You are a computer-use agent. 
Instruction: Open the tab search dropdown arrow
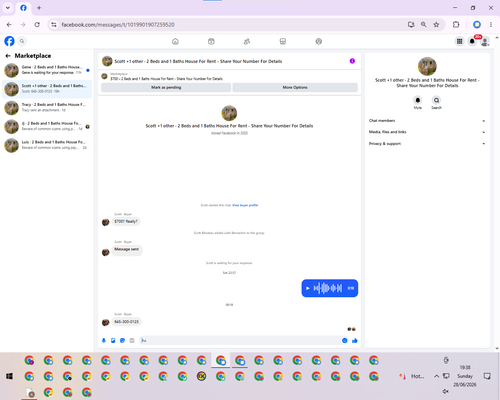click(8, 8)
